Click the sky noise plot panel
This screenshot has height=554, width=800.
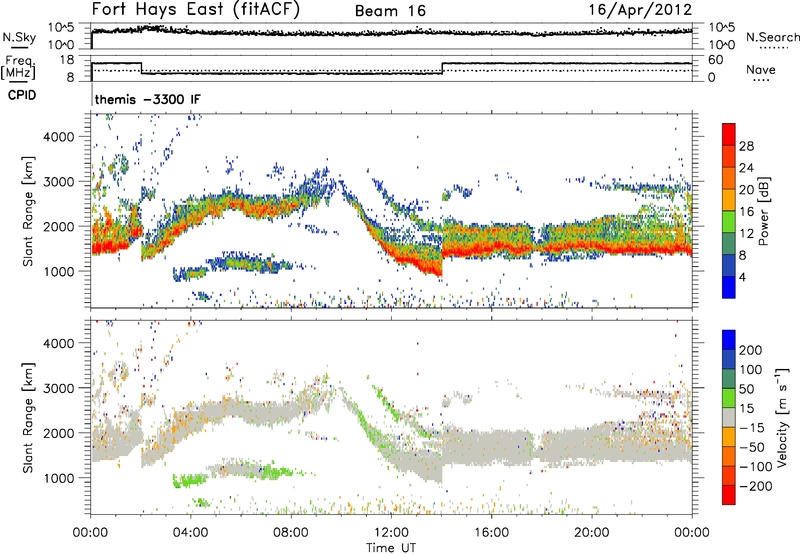tap(391, 36)
